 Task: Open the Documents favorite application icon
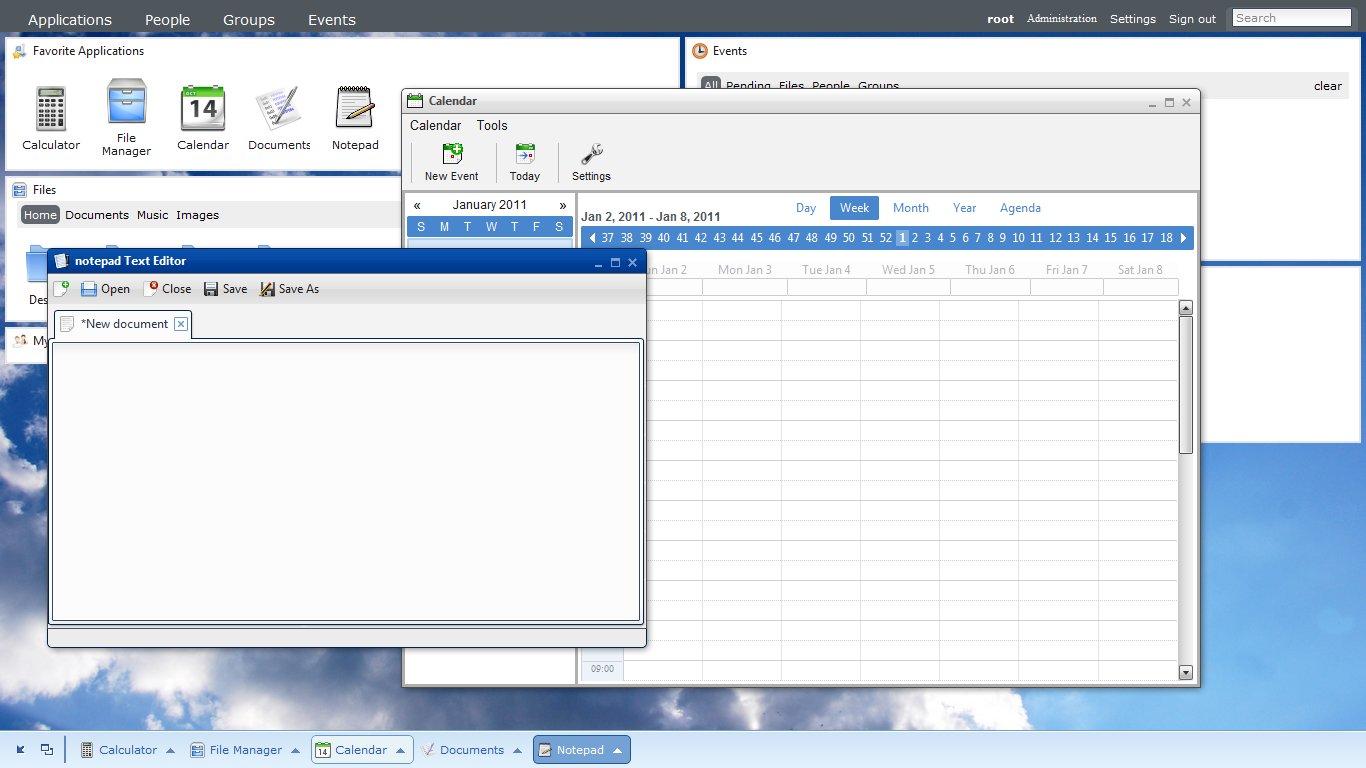pyautogui.click(x=278, y=109)
